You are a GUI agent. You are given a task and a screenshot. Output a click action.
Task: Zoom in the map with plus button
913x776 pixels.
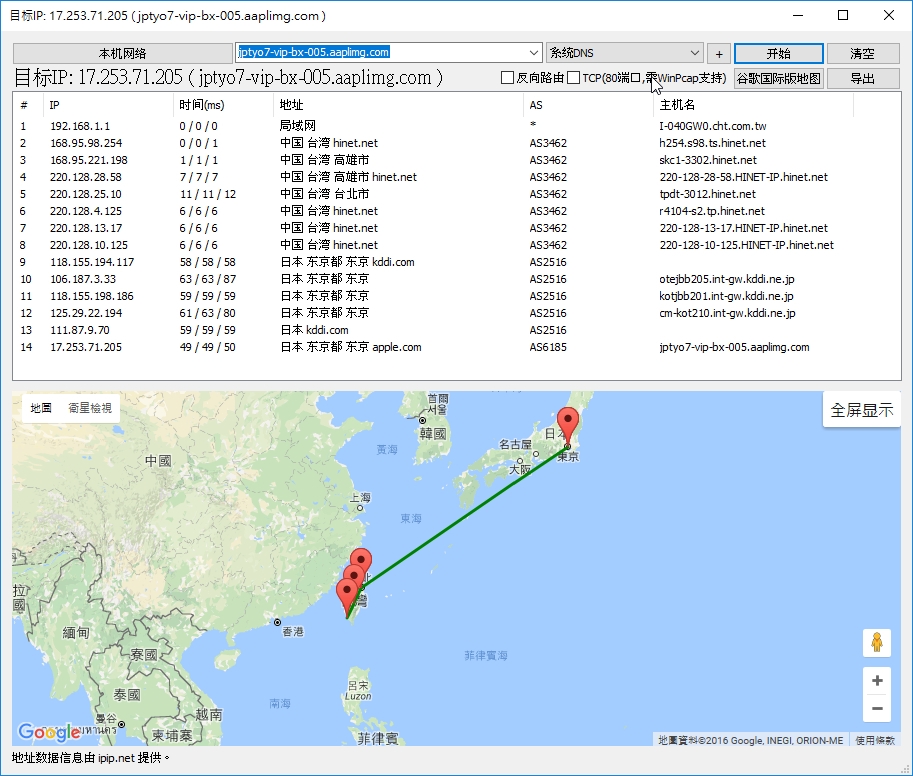[877, 681]
